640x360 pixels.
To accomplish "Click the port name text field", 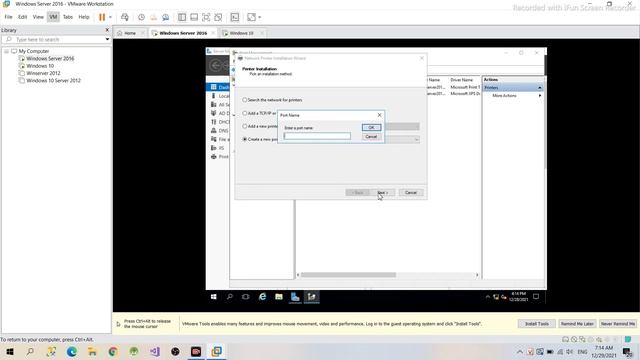I will [317, 136].
